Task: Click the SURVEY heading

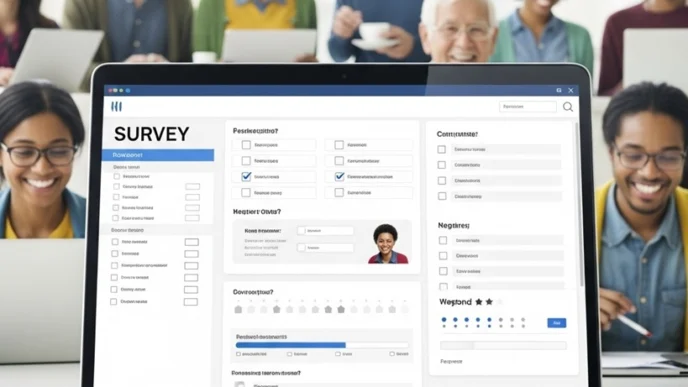Action: click(151, 134)
